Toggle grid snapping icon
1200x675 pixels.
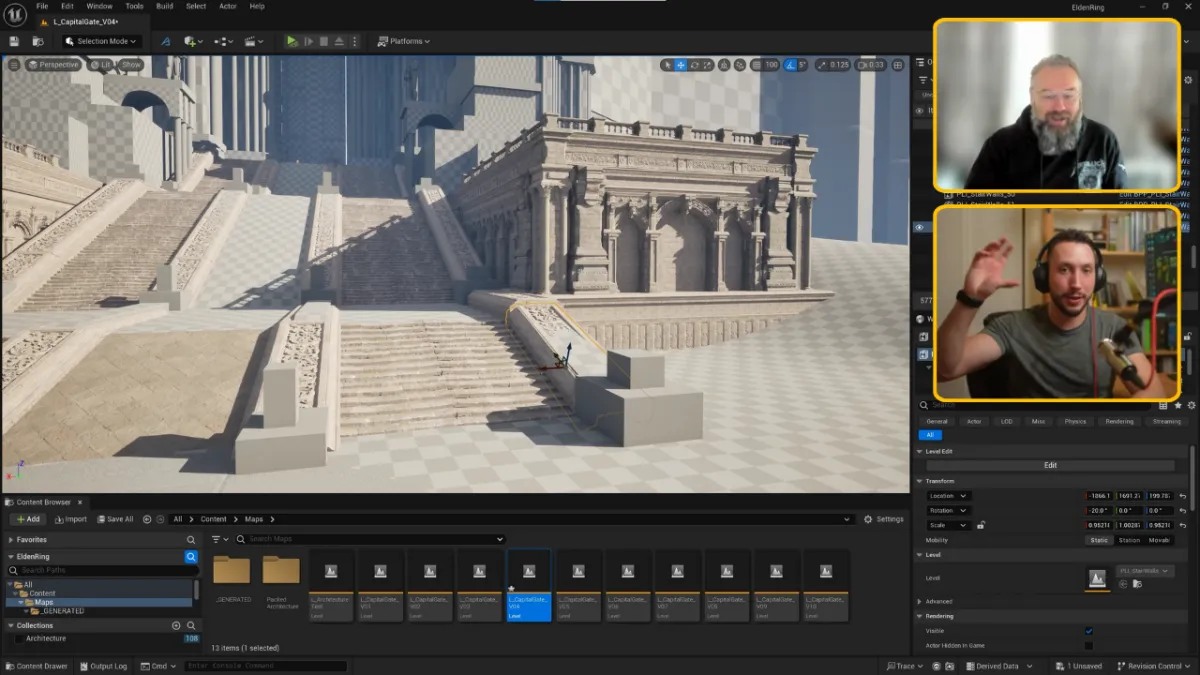coord(756,65)
